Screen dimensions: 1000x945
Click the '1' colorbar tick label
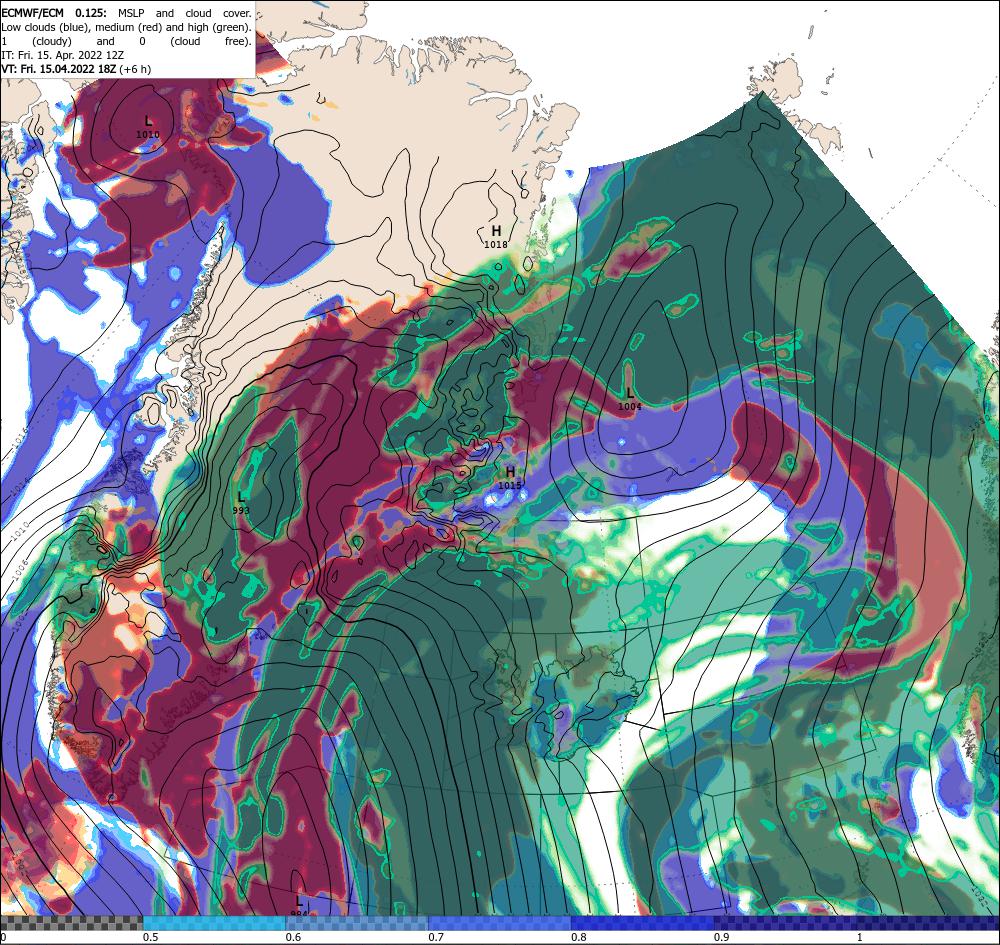[860, 937]
